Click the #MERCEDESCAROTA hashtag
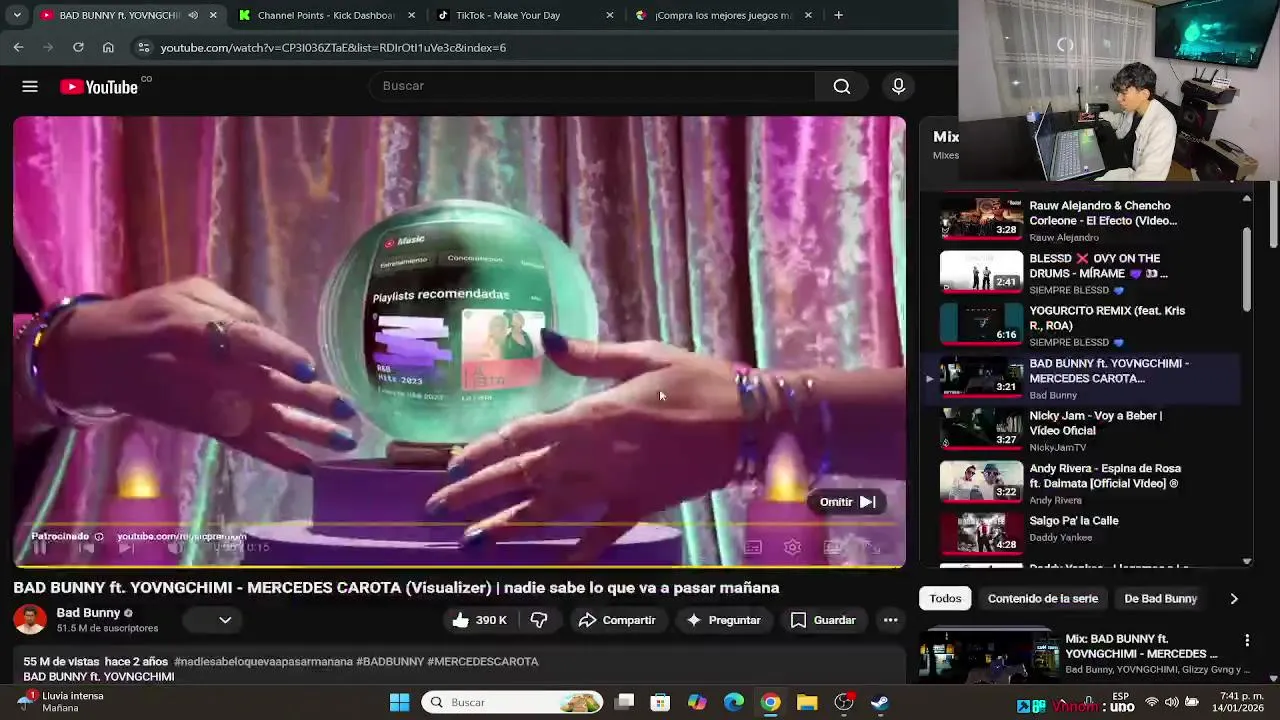This screenshot has width=1280, height=720. click(482, 662)
